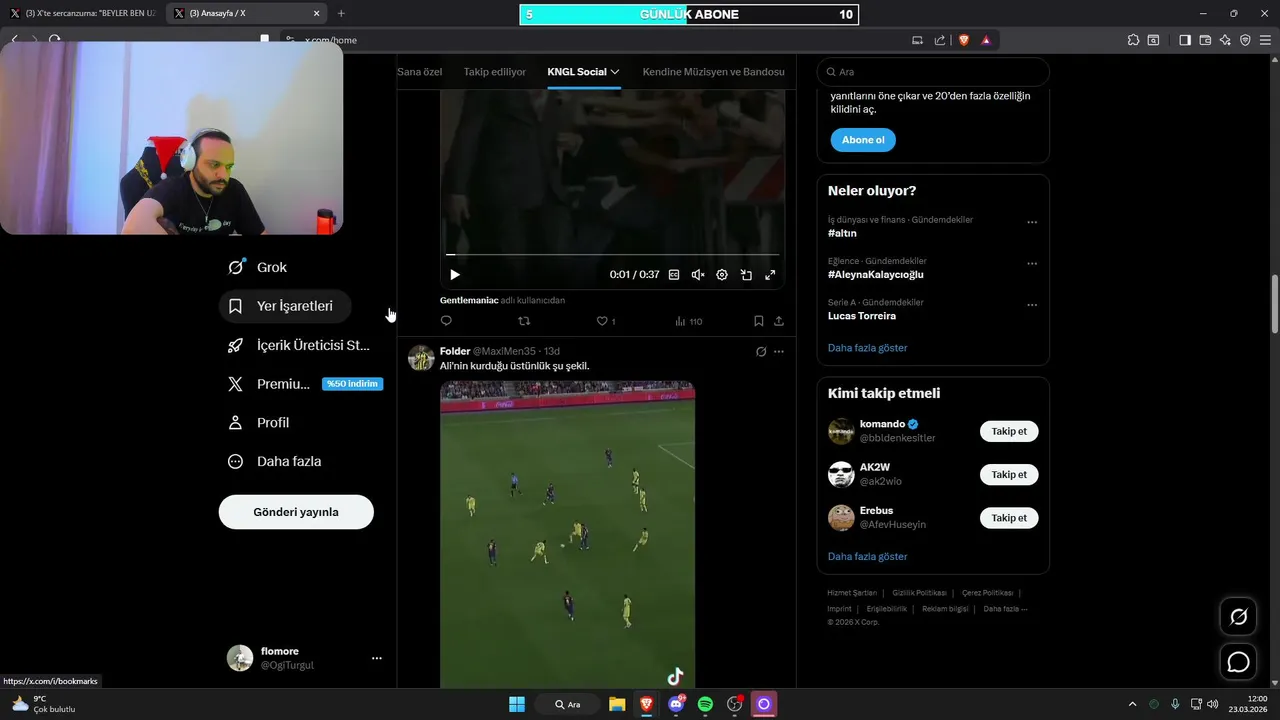Reply to the Gentlemaniac video post

446,321
